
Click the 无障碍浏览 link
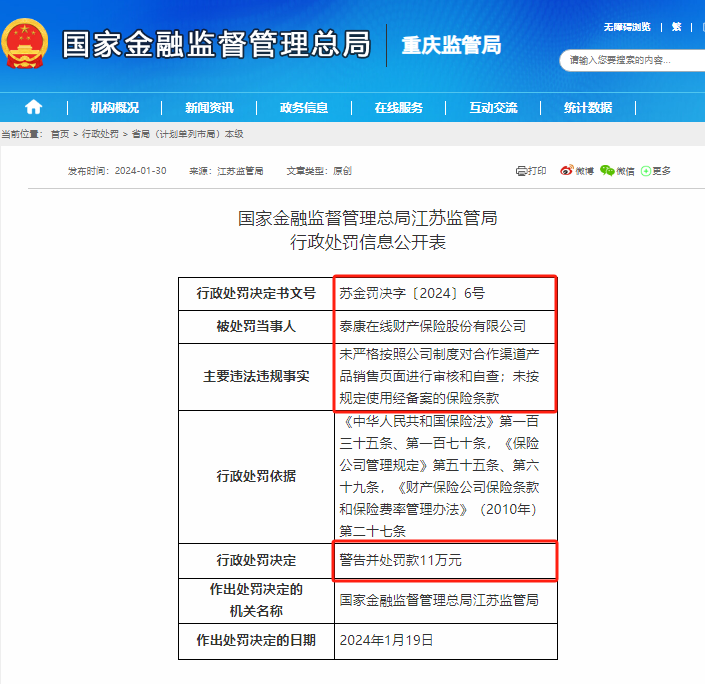626,26
